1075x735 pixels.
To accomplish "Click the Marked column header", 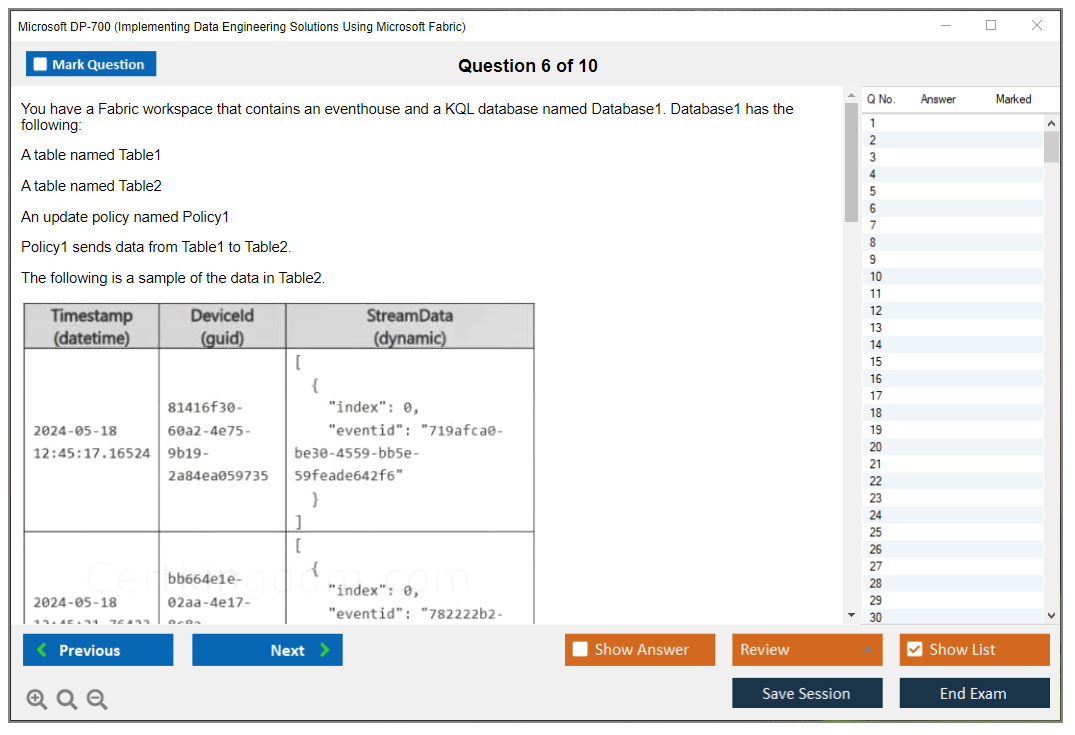I will [1013, 99].
